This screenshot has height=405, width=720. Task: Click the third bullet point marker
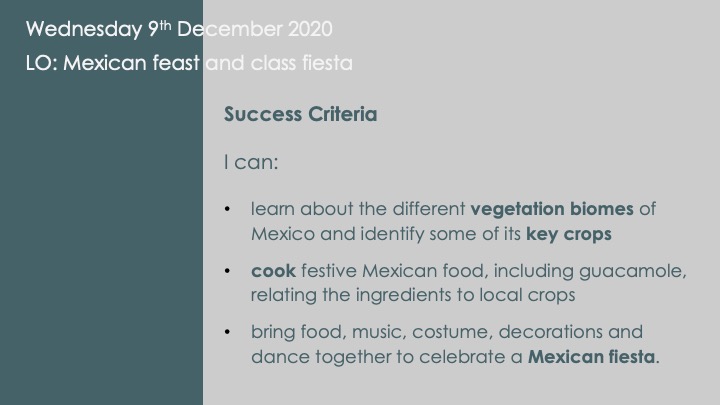pos(227,332)
